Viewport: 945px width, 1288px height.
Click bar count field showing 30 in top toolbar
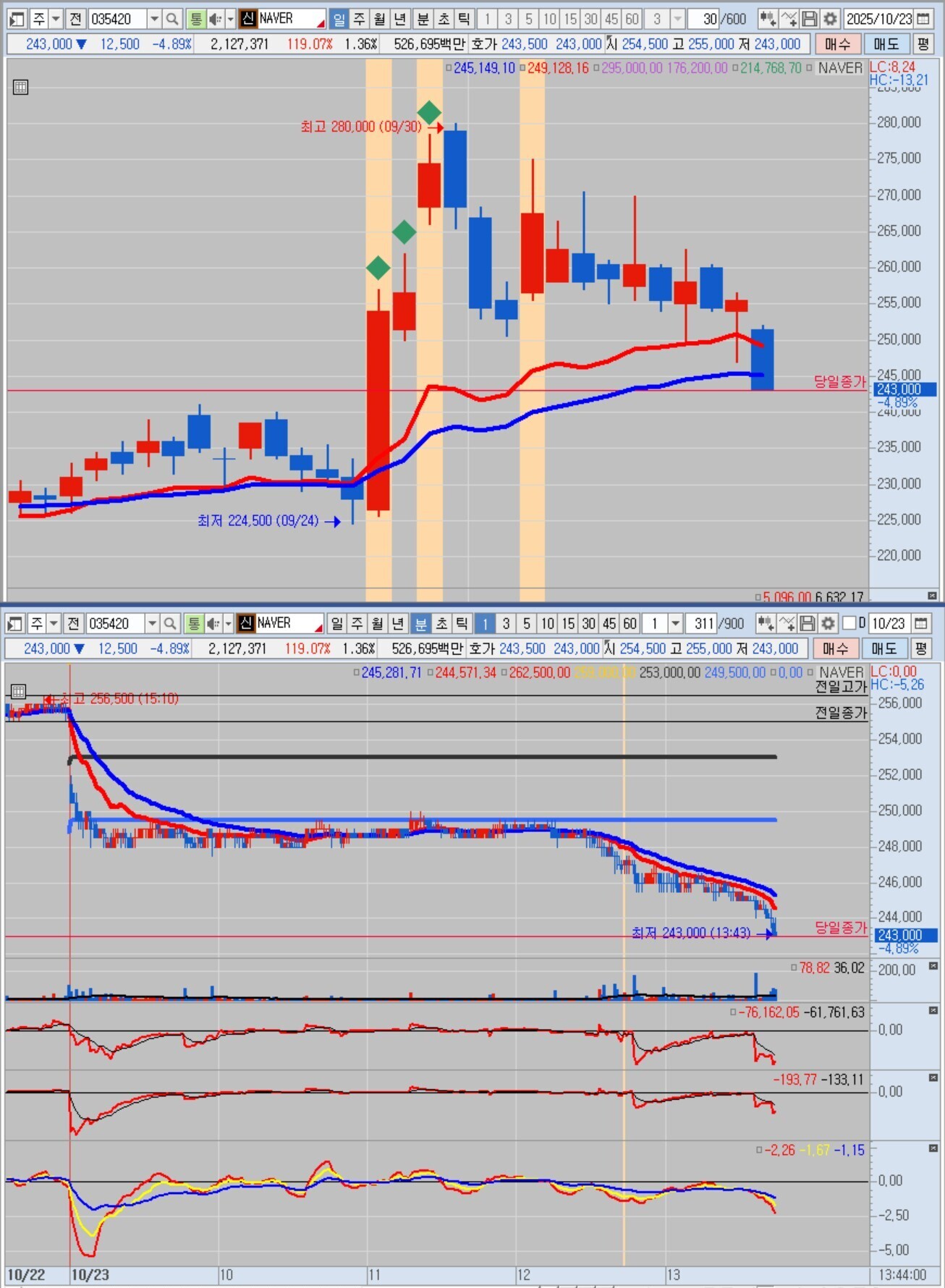pos(703,19)
